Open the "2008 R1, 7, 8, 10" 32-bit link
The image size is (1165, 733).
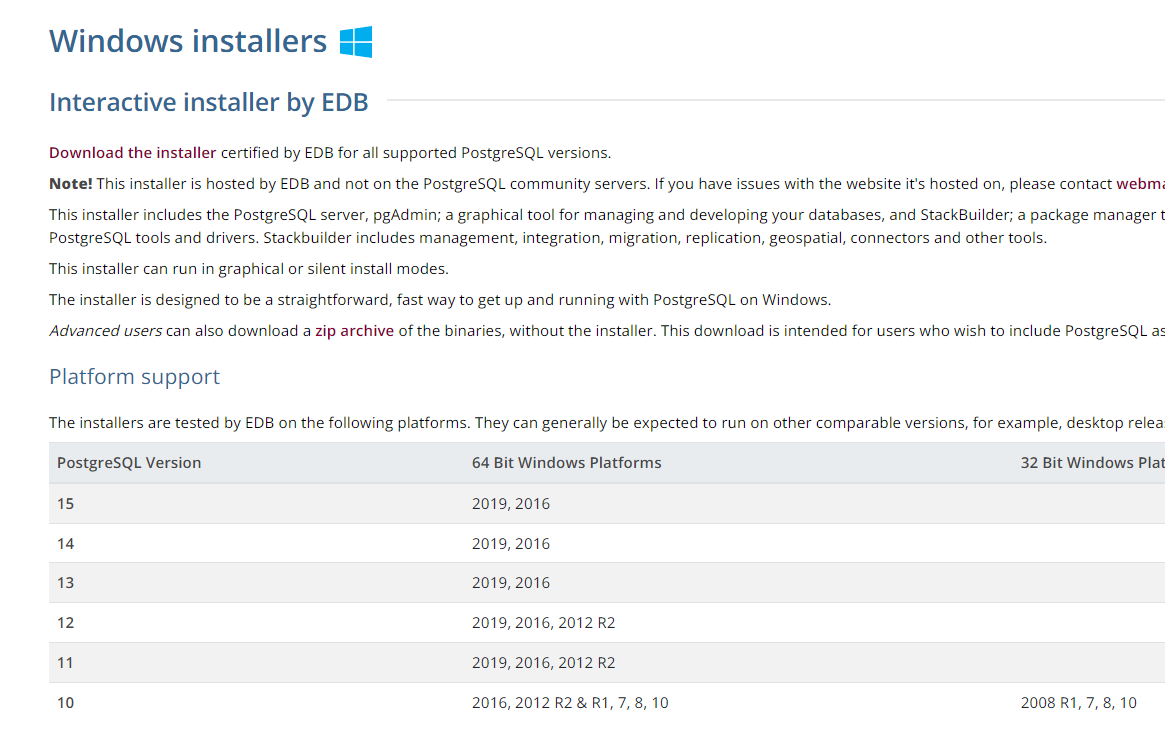click(x=1079, y=702)
